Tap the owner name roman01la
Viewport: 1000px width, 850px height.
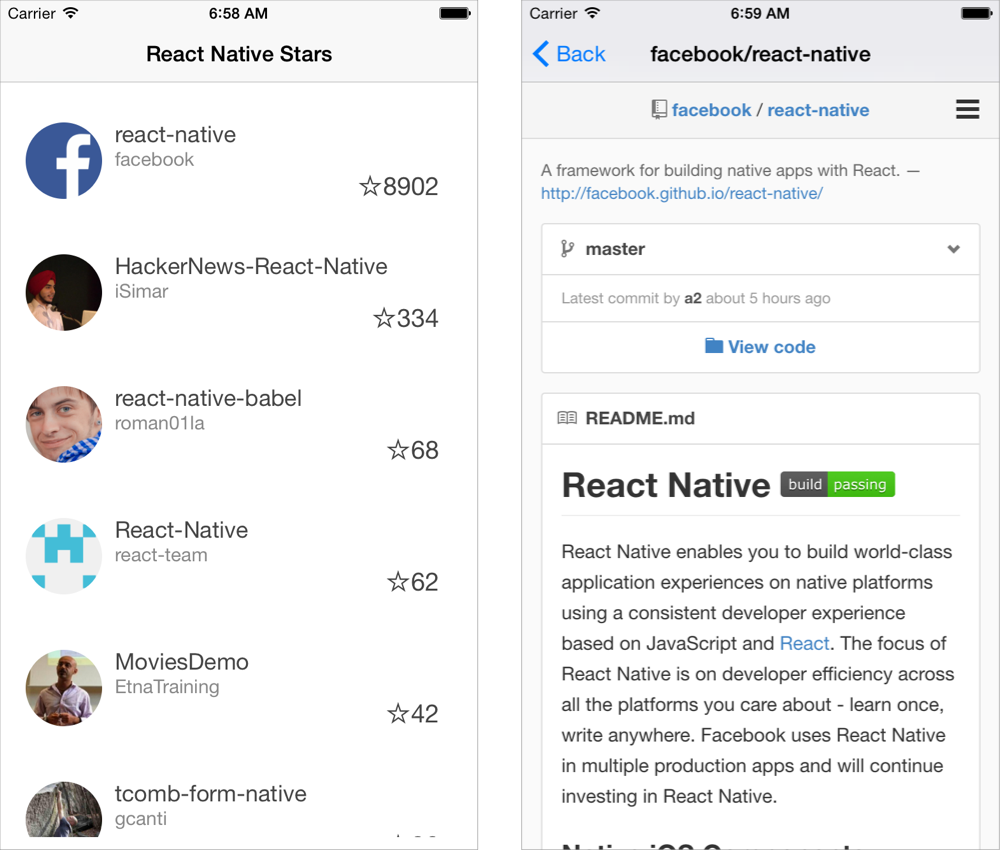159,423
